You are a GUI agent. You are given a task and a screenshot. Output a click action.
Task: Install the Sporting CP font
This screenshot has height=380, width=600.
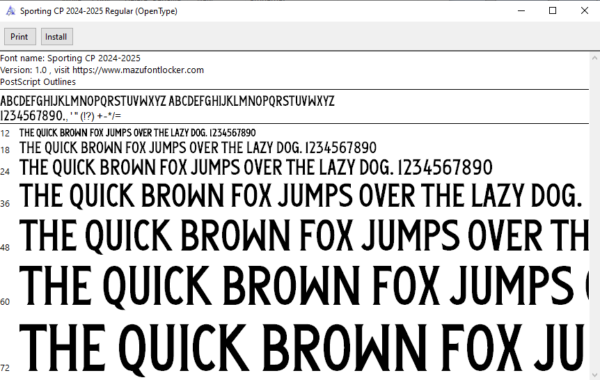click(x=57, y=37)
